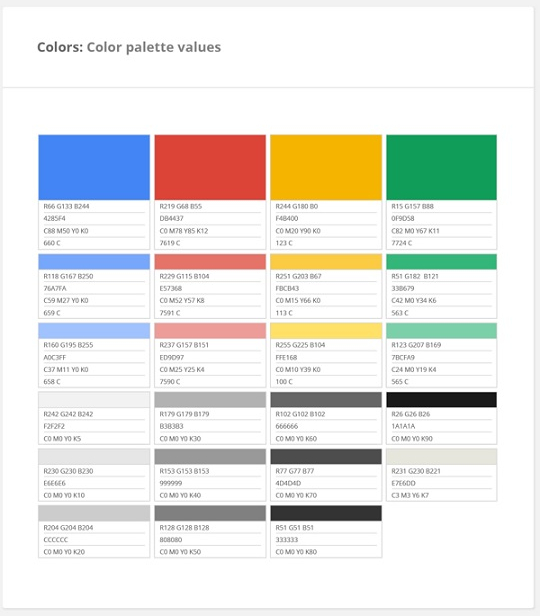Choose the green 0F9D58 swatch

click(x=441, y=167)
